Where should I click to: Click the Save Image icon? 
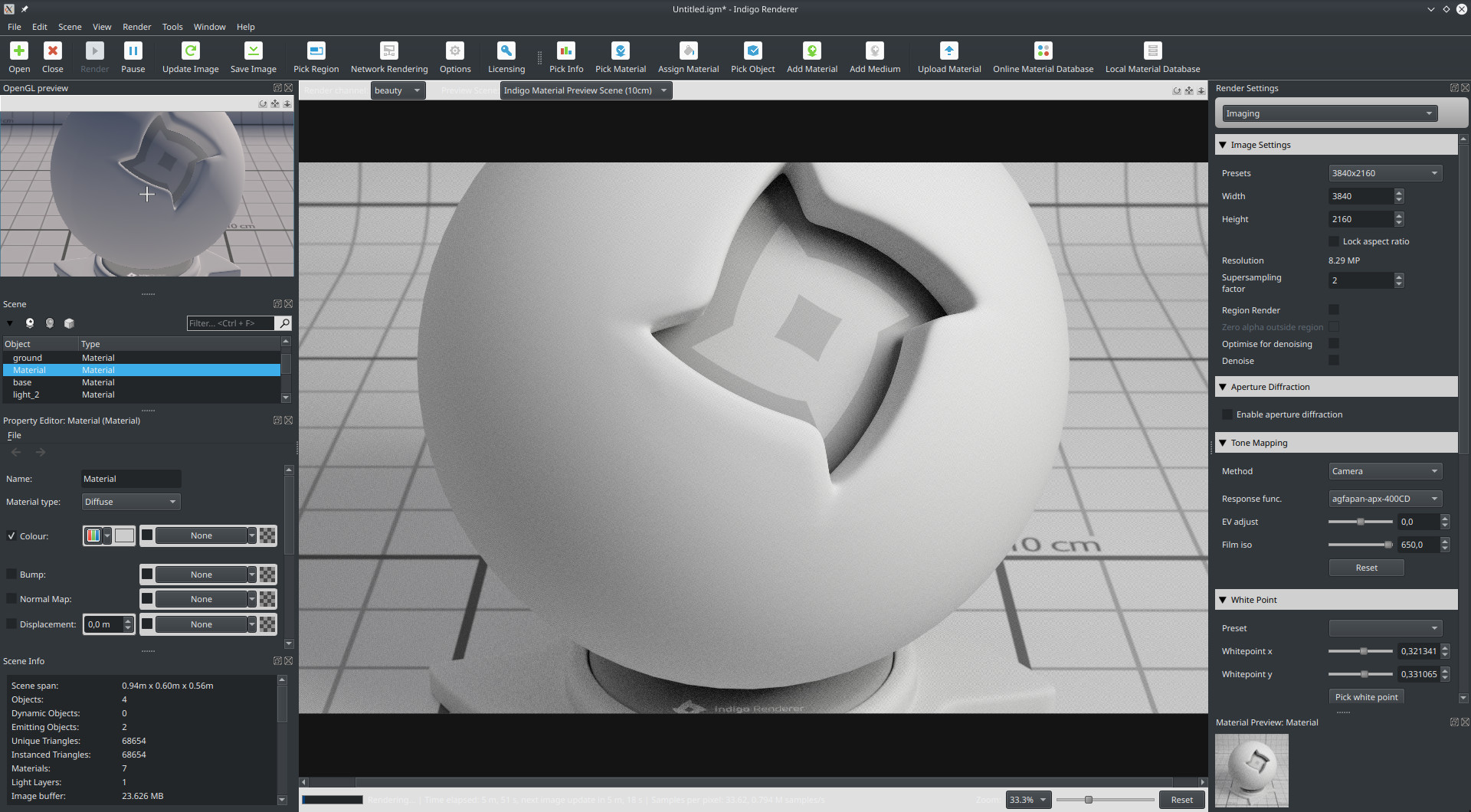253,51
